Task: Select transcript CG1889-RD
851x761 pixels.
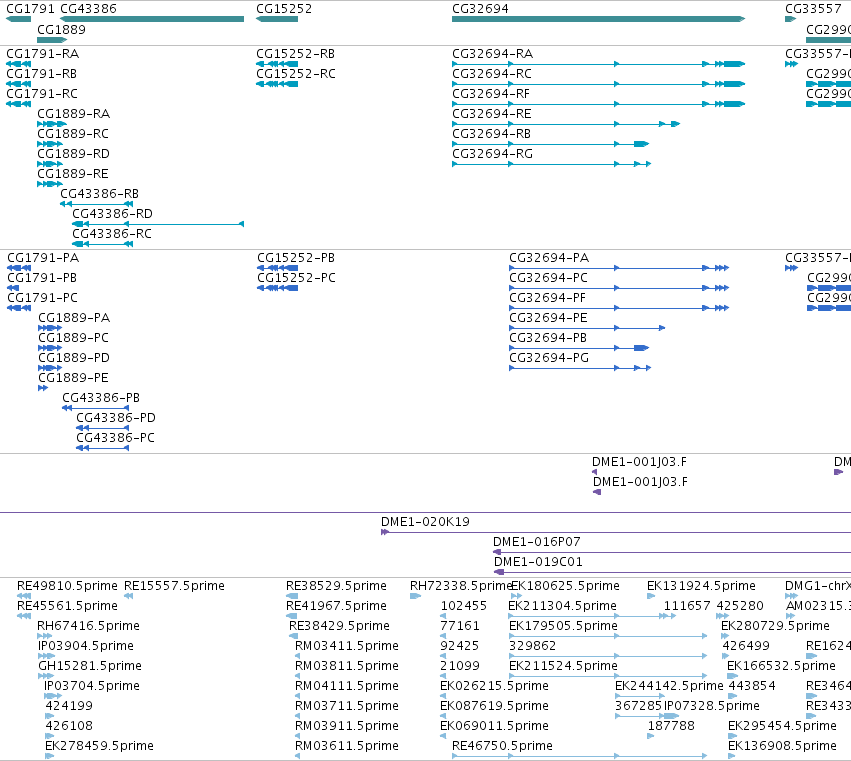Action: (50, 164)
